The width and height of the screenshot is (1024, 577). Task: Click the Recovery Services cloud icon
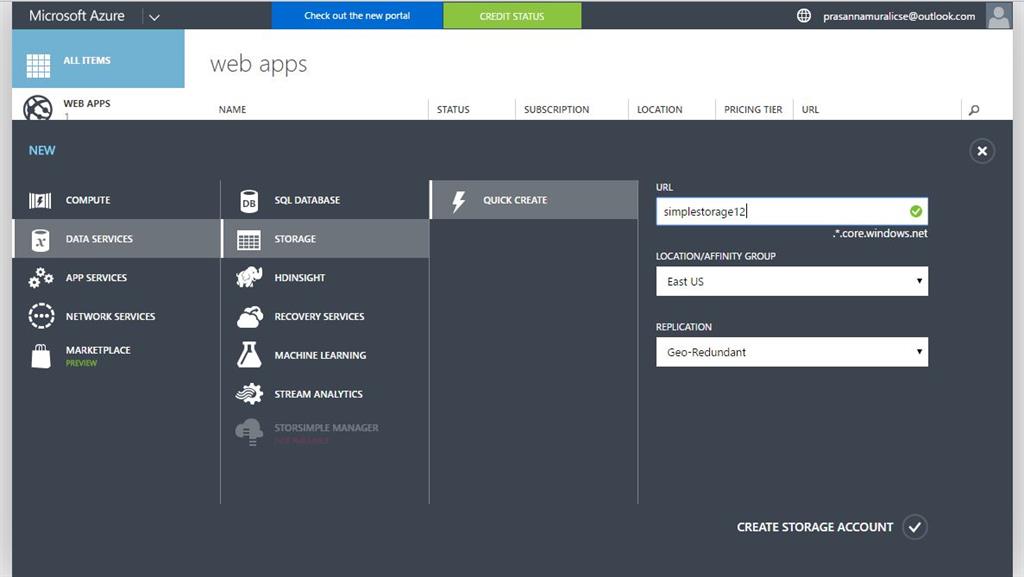point(249,317)
